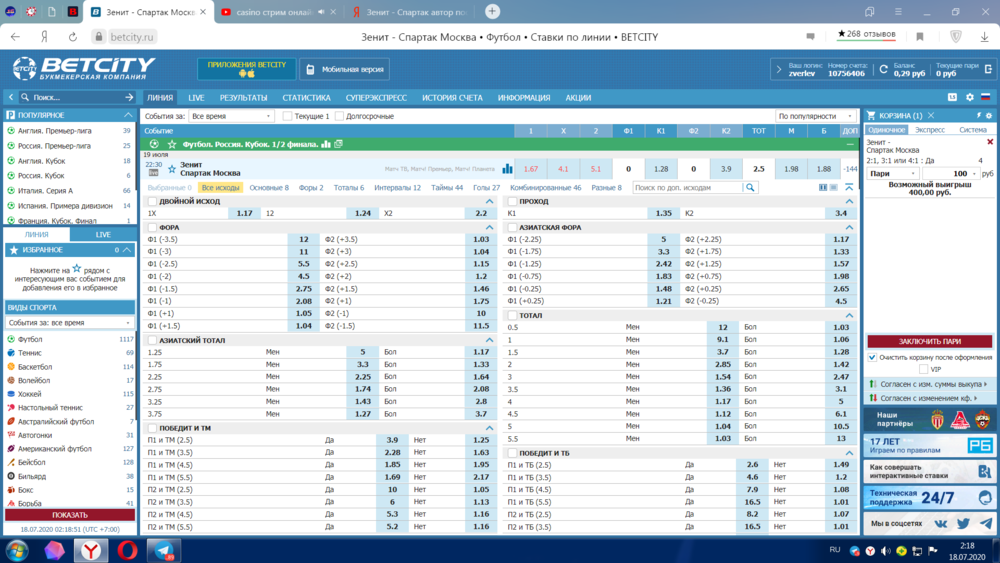
Task: Search additional outcomes magnifier button
Action: (x=751, y=187)
